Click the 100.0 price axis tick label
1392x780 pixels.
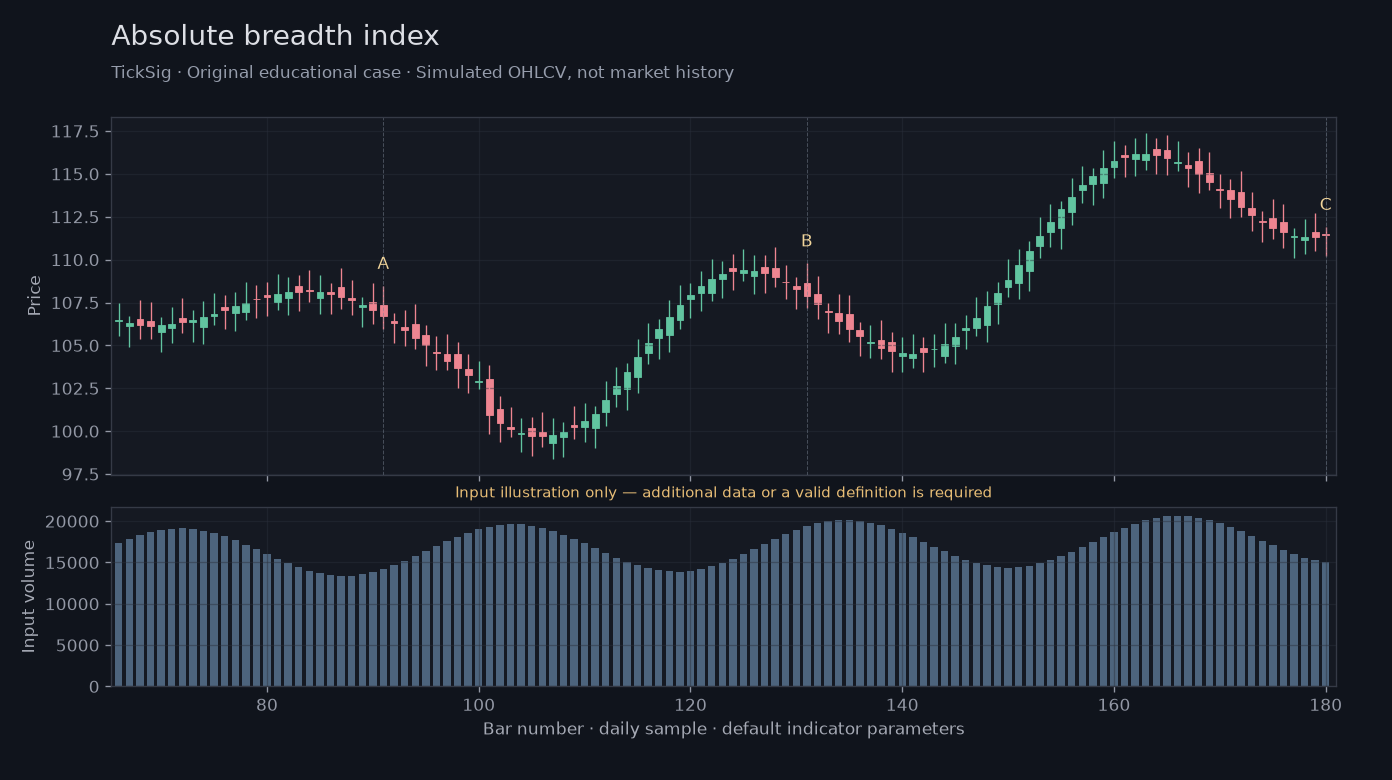click(x=76, y=432)
